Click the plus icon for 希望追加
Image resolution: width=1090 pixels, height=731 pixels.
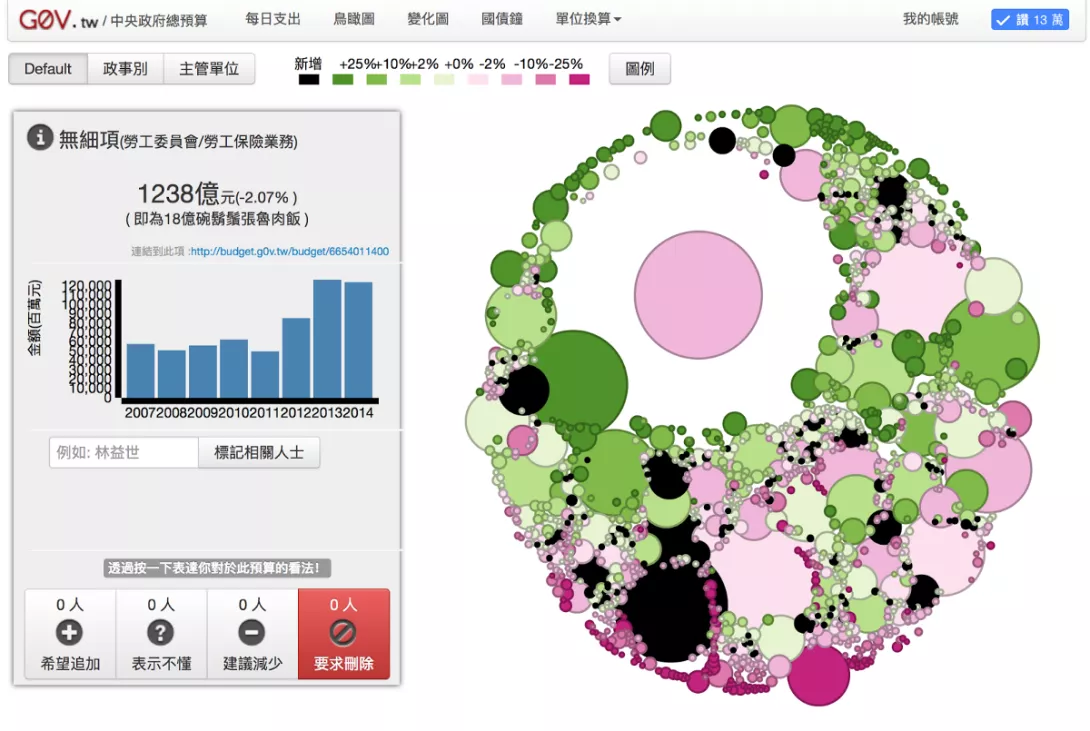pyautogui.click(x=70, y=632)
